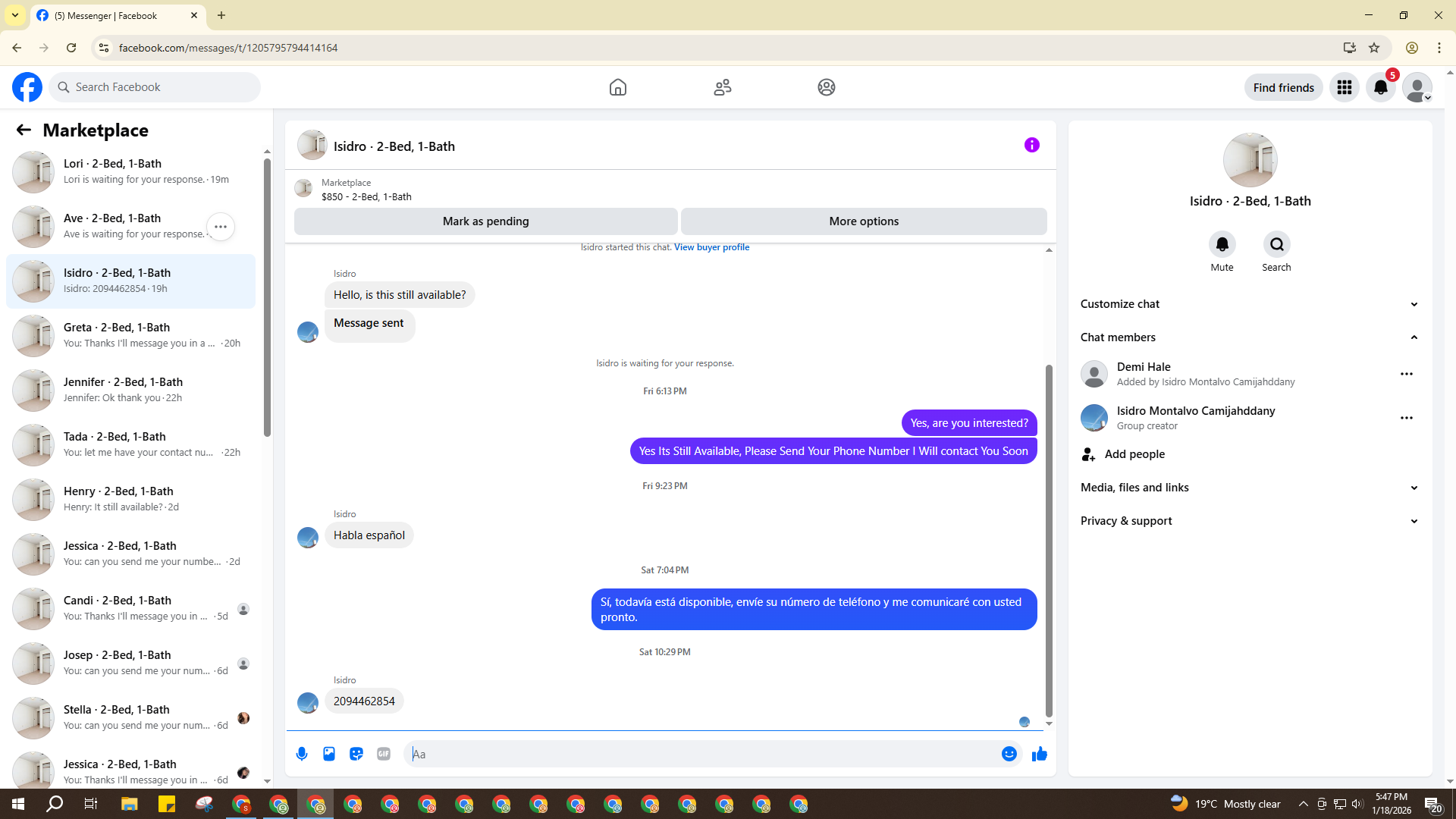This screenshot has height=819, width=1456.
Task: Open the conversation information icon
Action: coord(1031,145)
